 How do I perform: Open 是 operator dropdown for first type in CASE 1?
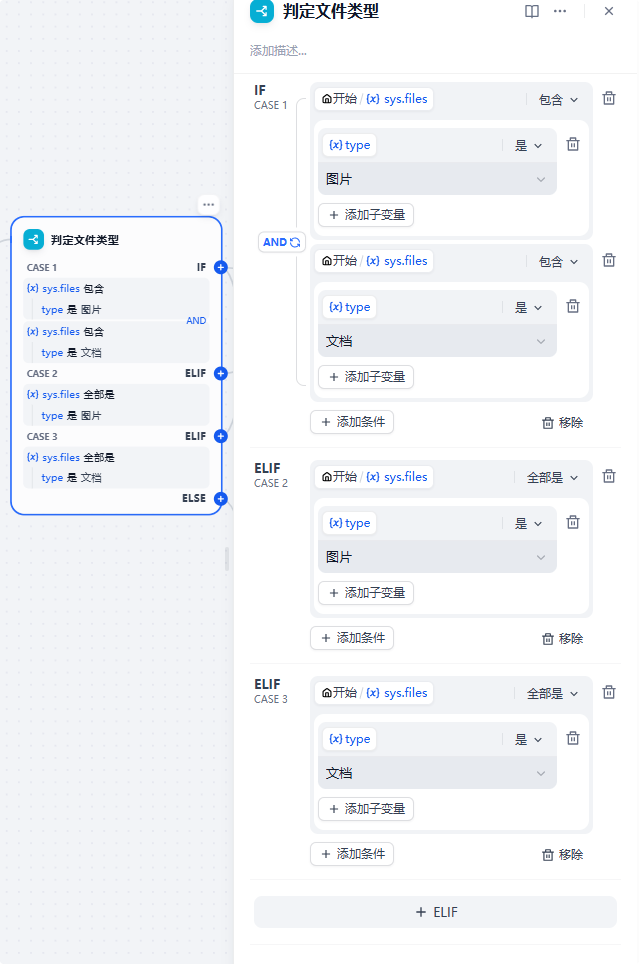tap(528, 146)
